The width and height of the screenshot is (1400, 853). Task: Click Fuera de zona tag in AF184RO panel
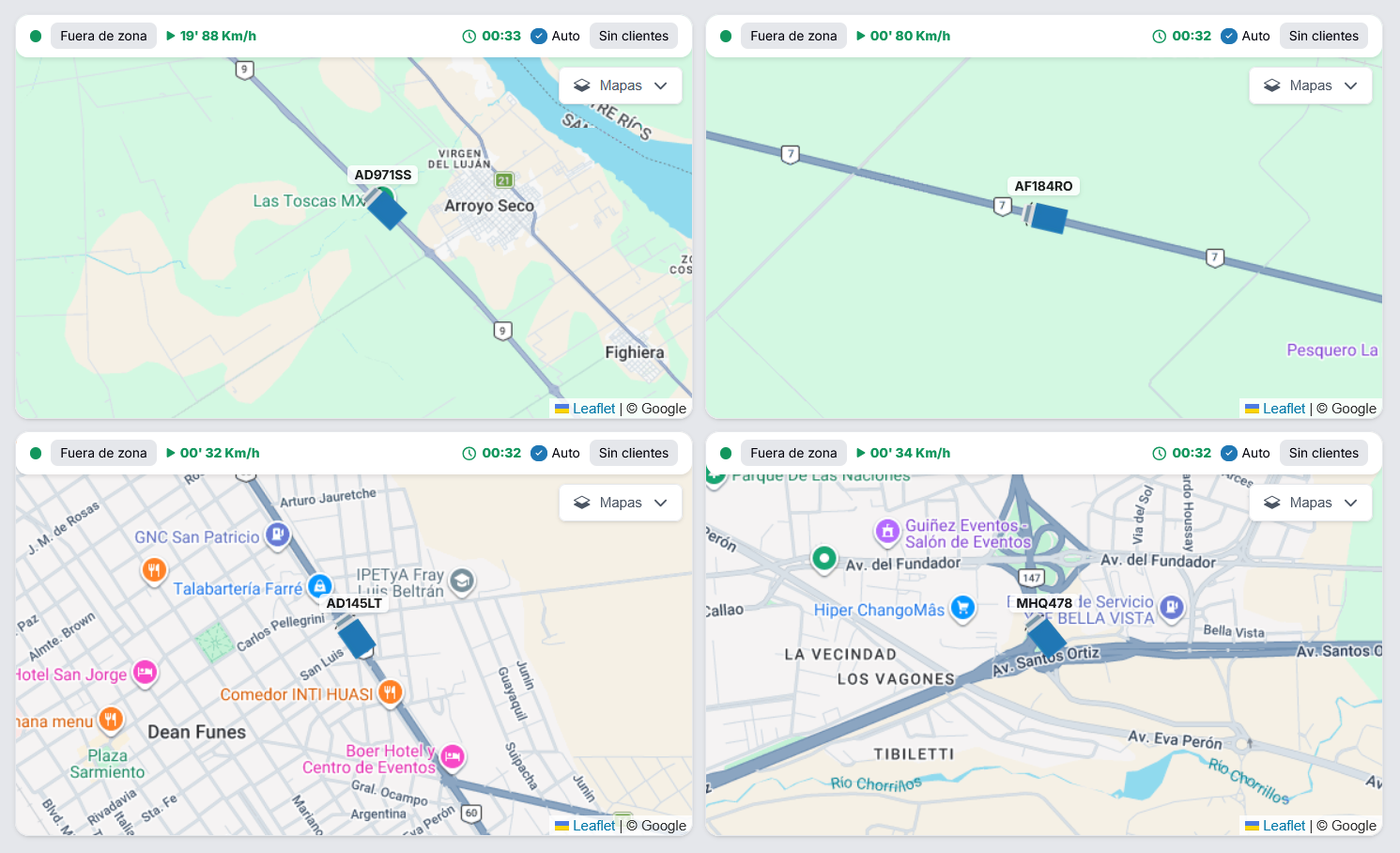[x=793, y=36]
